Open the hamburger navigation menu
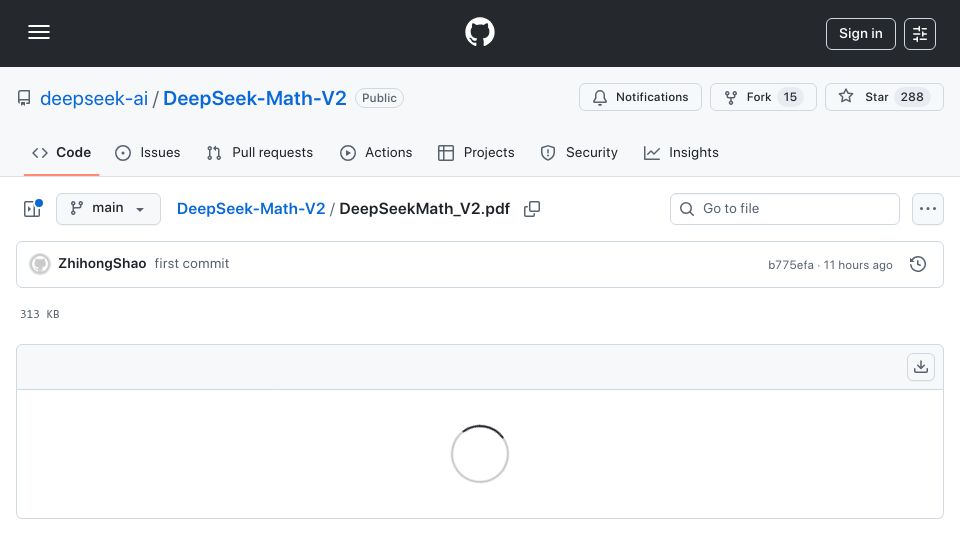The height and width of the screenshot is (540, 960). tap(39, 32)
